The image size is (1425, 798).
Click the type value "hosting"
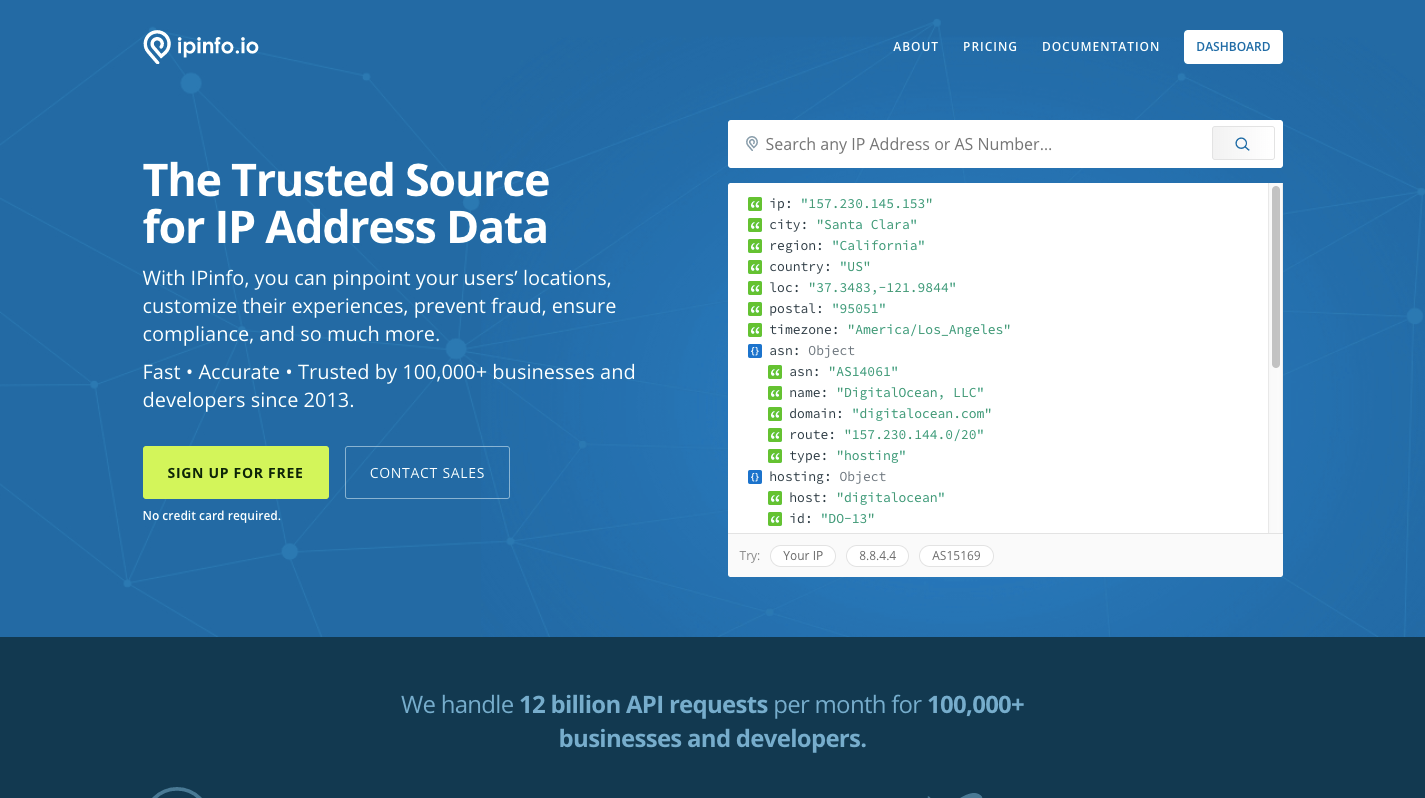point(871,456)
